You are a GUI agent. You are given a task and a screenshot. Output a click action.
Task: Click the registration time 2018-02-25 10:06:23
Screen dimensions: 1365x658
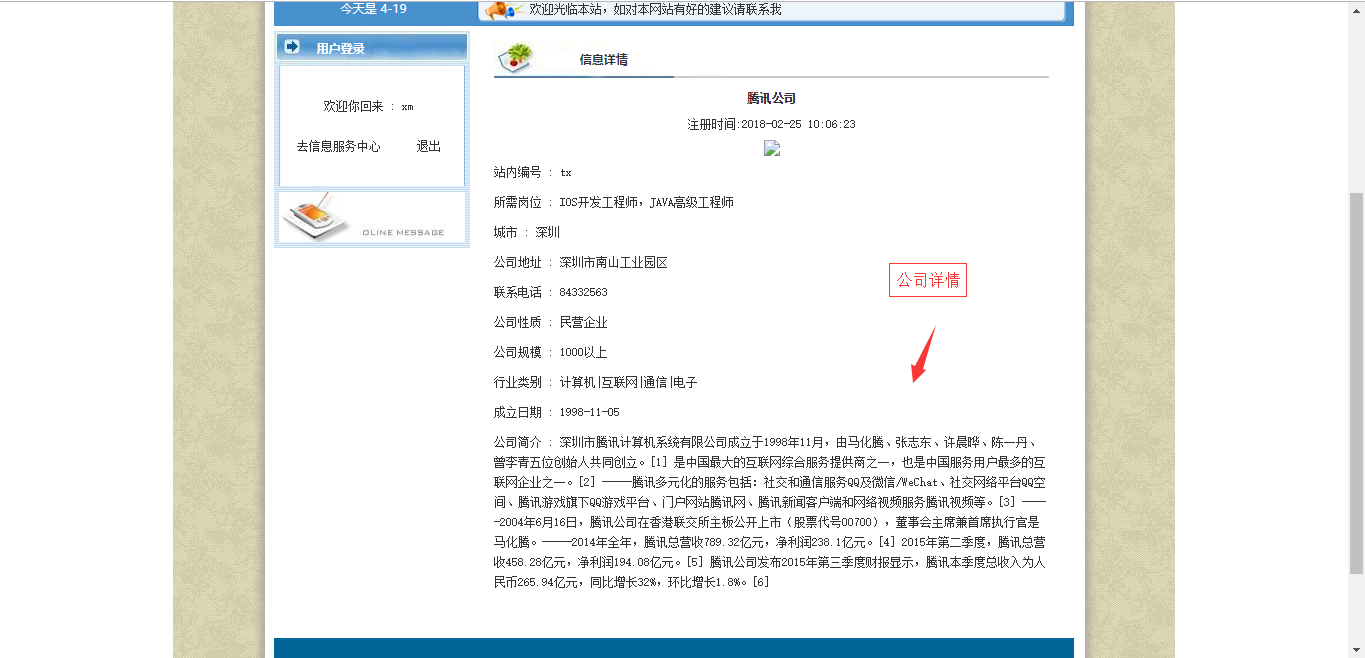click(x=798, y=125)
